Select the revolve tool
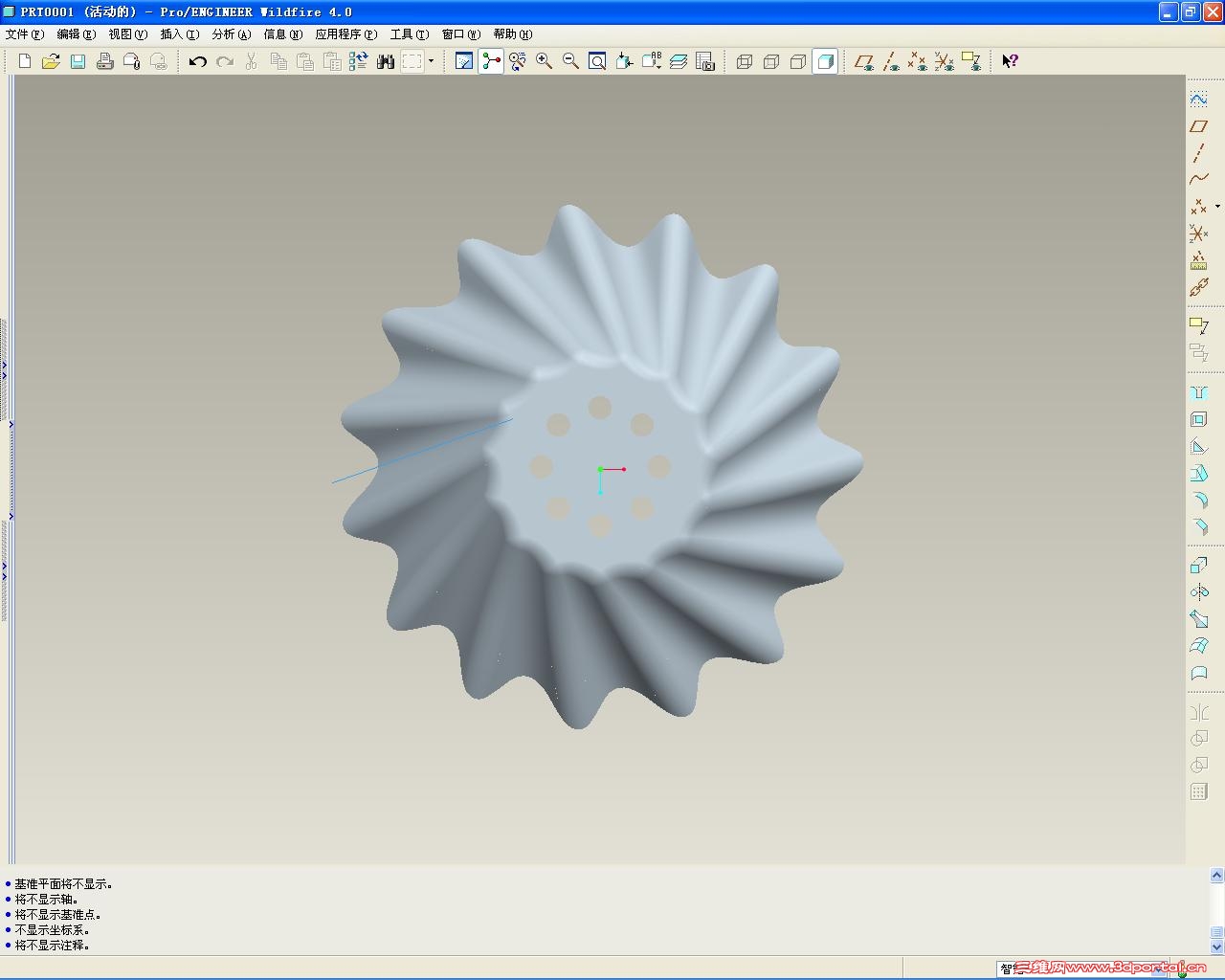 pyautogui.click(x=1198, y=592)
